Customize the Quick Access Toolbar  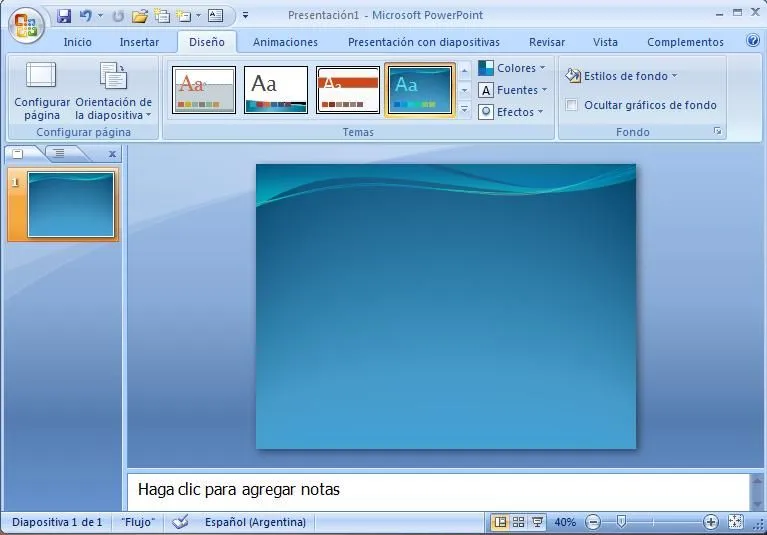(246, 16)
